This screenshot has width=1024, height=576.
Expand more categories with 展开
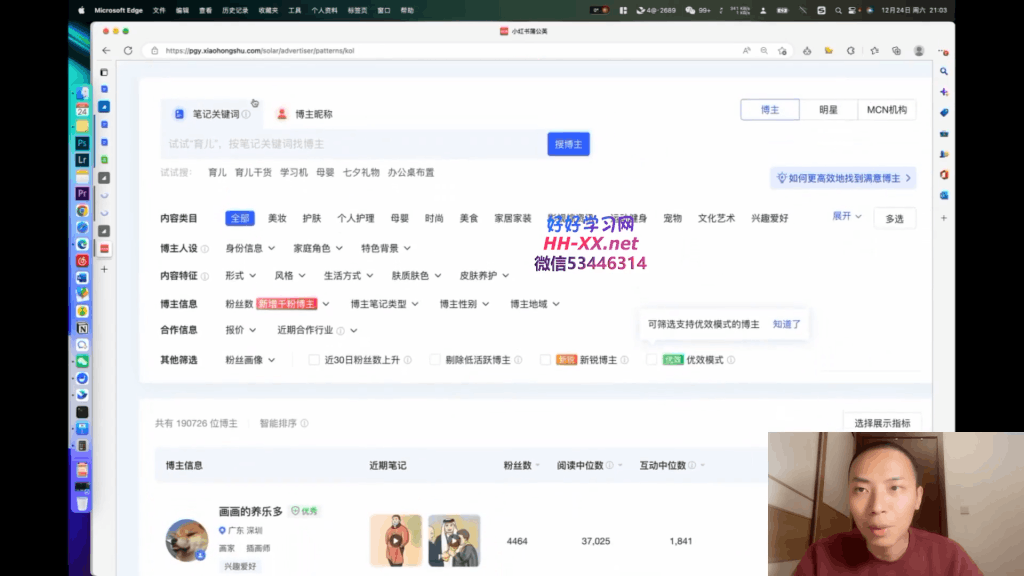[x=847, y=216]
